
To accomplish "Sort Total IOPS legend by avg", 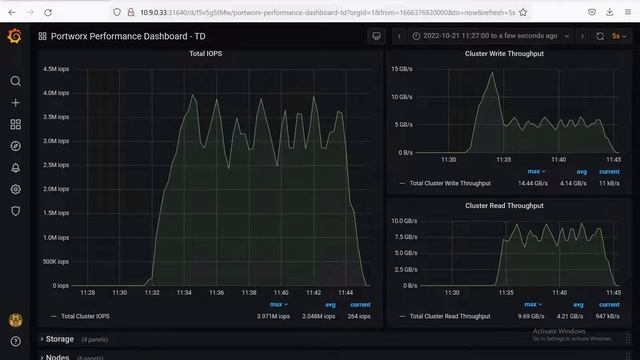I will tap(330, 305).
